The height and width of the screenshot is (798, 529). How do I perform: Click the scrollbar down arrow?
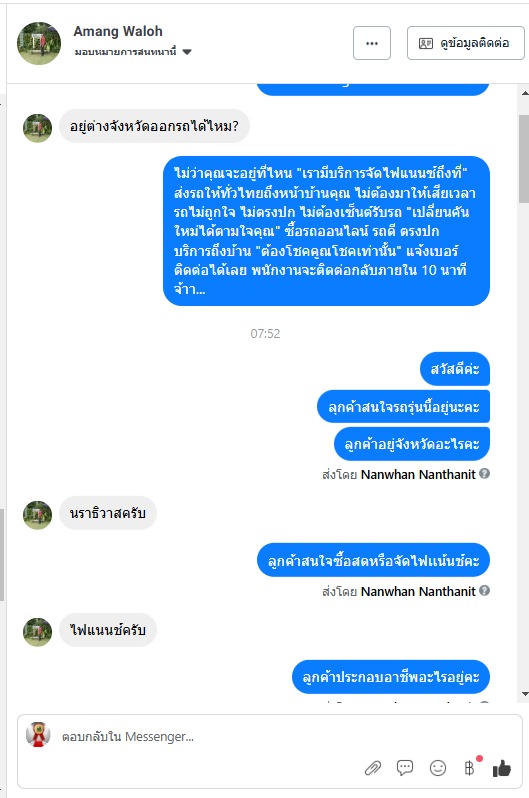tap(524, 694)
